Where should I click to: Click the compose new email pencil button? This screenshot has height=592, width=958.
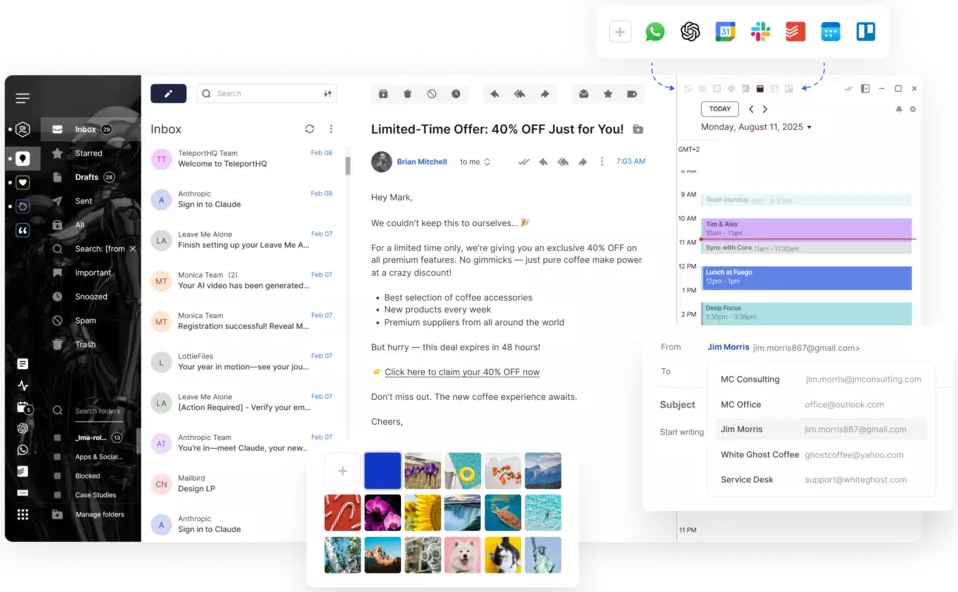(x=168, y=94)
